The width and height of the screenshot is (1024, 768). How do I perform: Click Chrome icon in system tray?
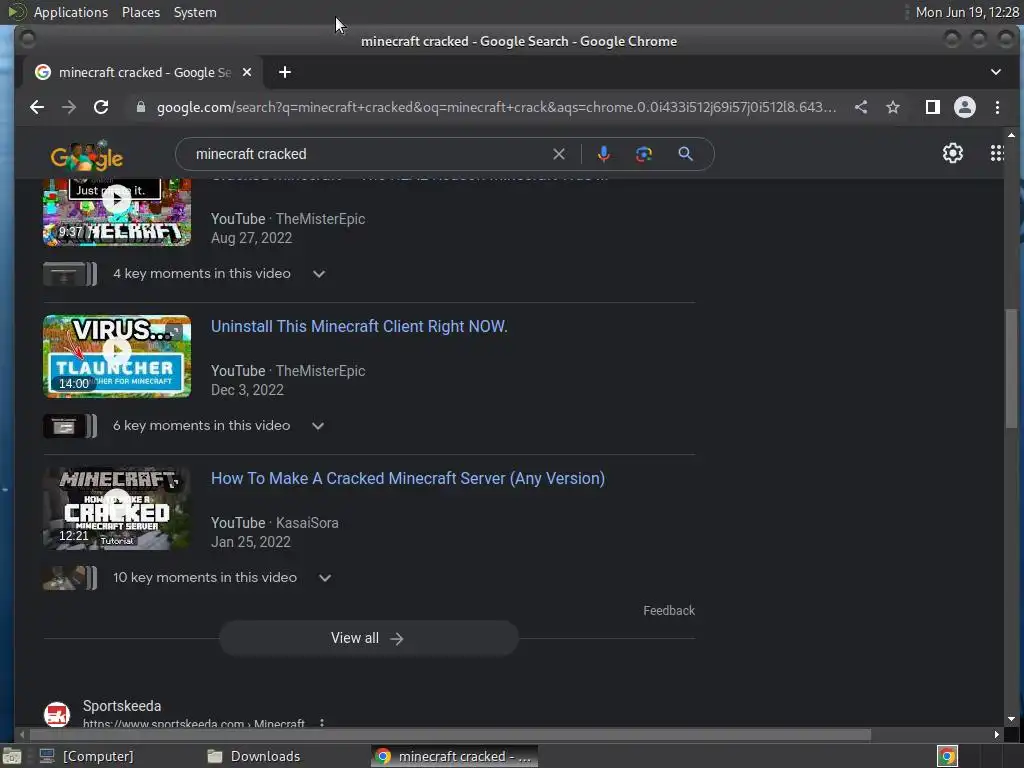pyautogui.click(x=947, y=756)
